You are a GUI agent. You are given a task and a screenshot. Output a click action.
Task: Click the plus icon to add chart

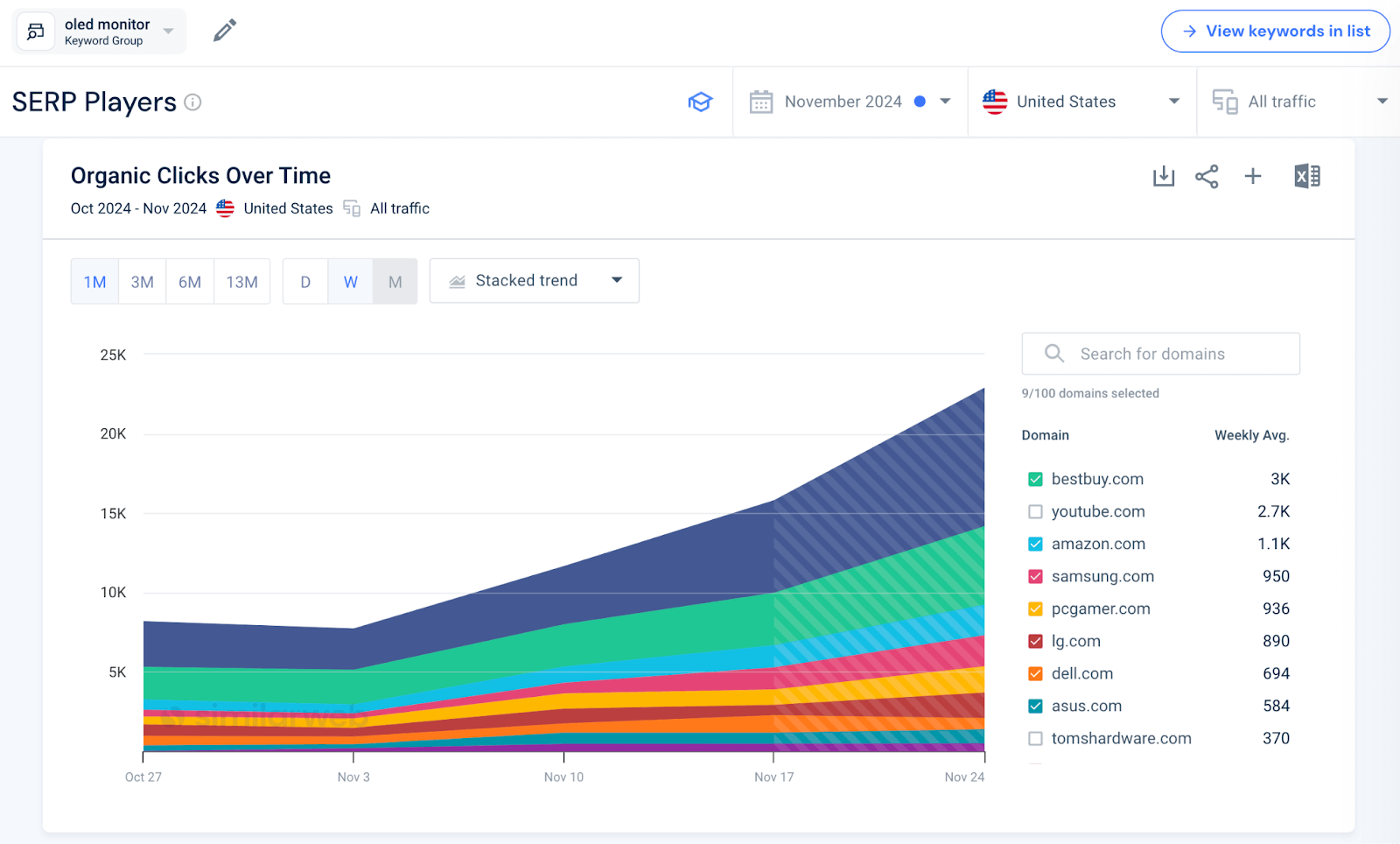pos(1253,176)
